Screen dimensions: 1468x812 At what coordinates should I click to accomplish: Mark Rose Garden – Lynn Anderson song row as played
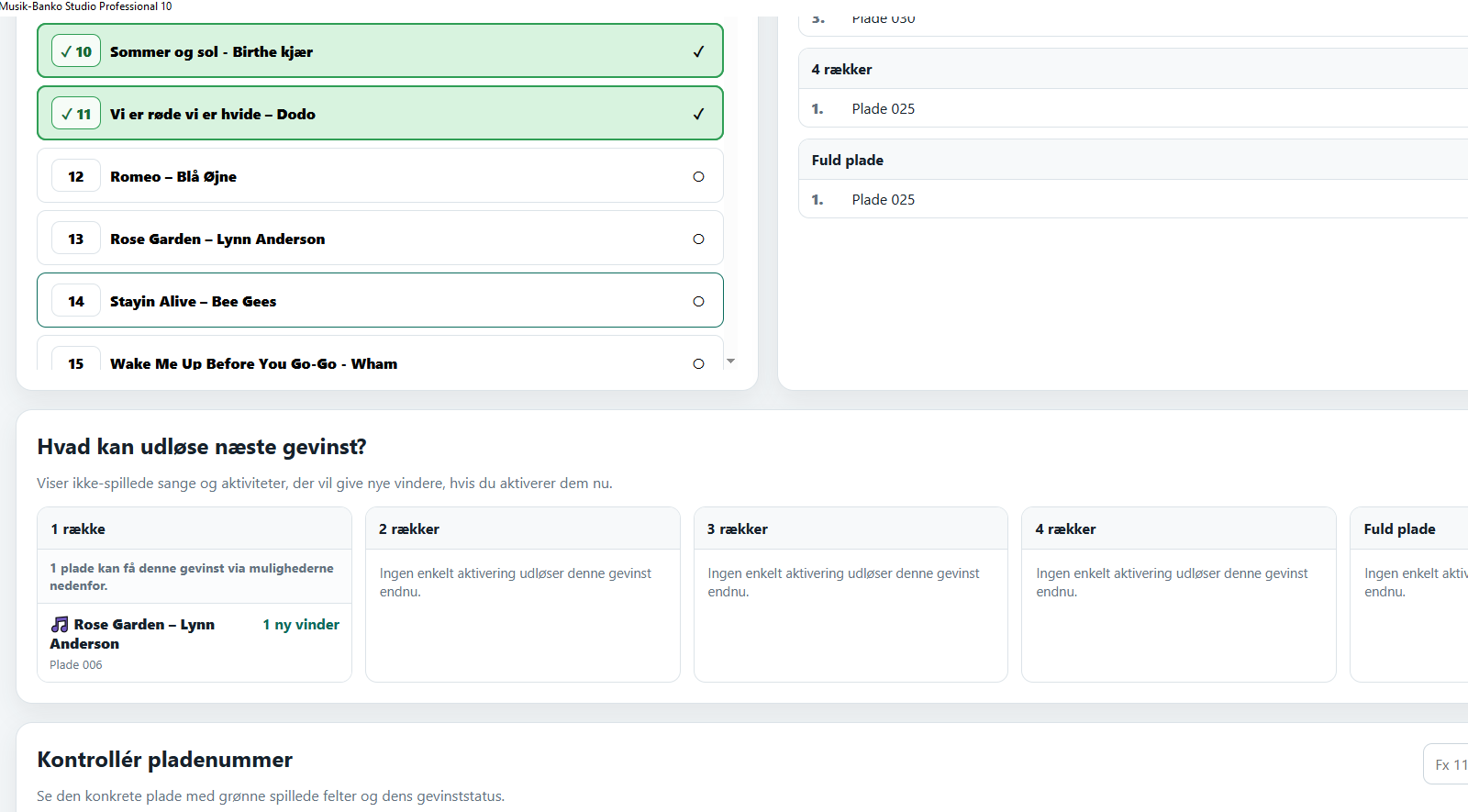tap(380, 239)
